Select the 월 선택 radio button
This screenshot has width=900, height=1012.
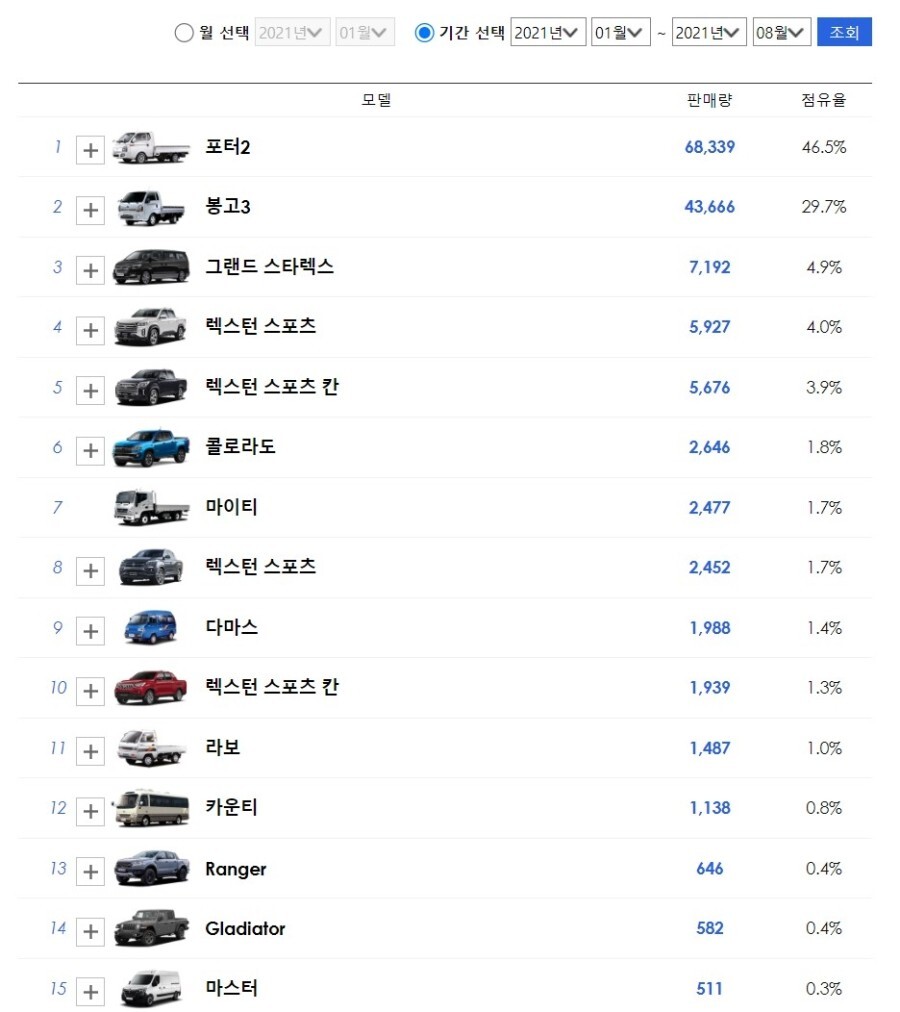184,32
